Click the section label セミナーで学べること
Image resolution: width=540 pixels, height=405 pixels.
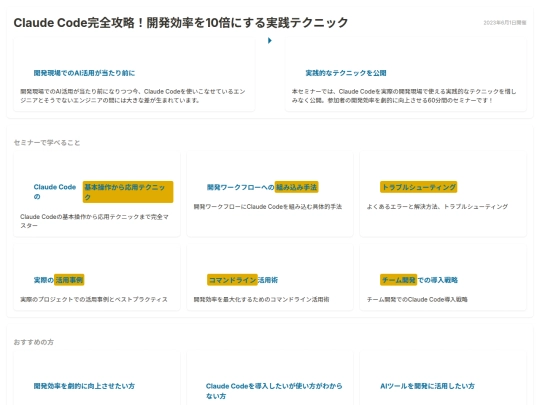pos(47,143)
